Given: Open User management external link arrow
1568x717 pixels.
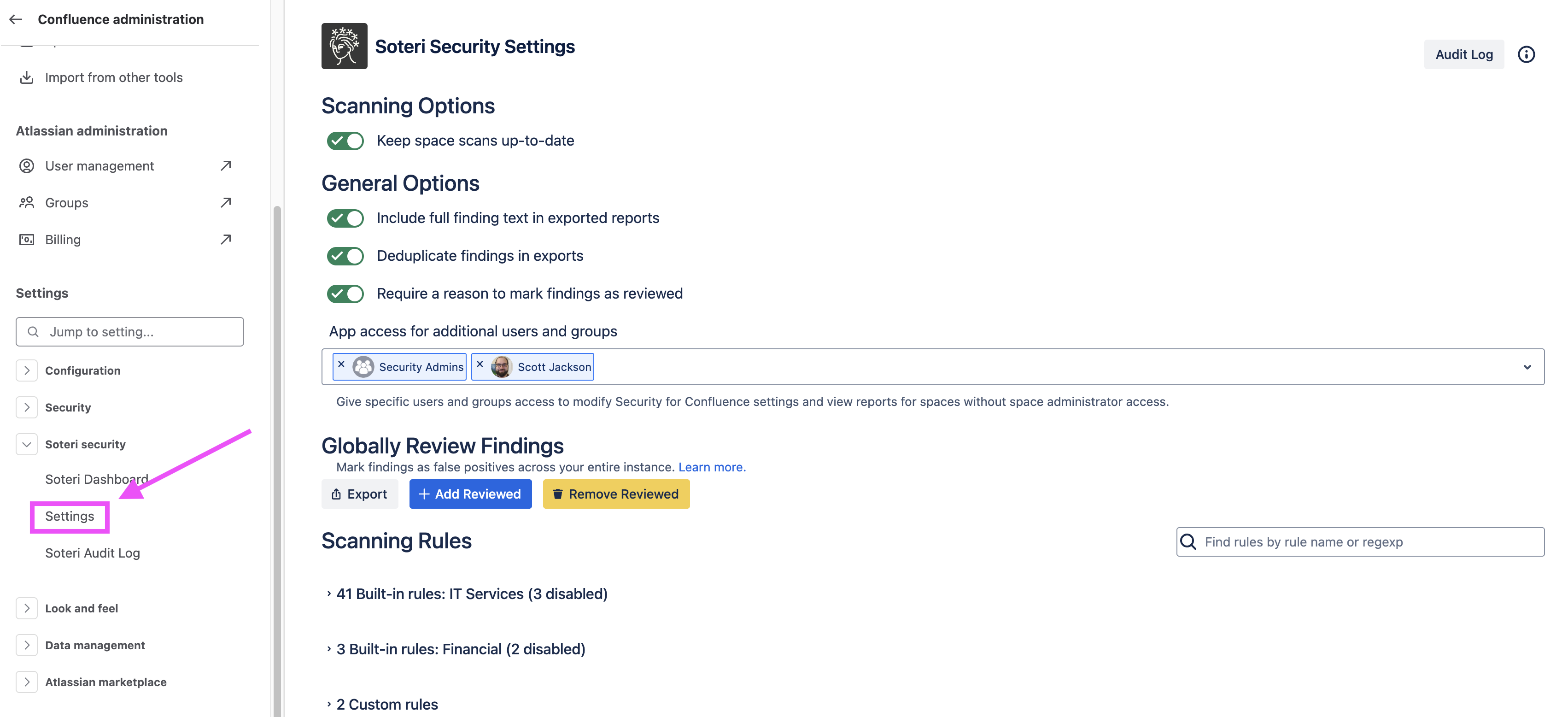Looking at the screenshot, I should click(226, 165).
